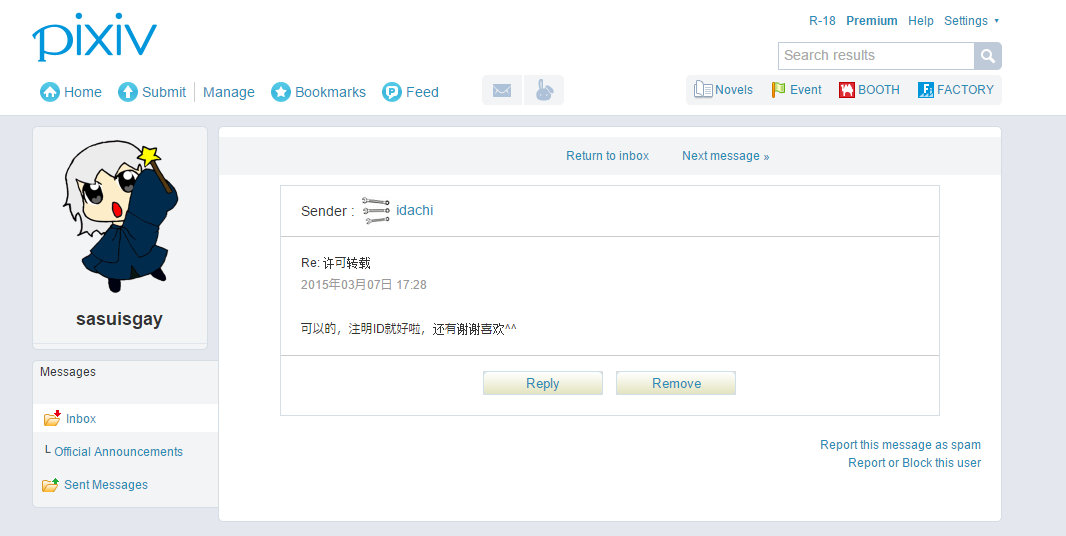
Task: Open the Novels tab
Action: click(x=734, y=90)
